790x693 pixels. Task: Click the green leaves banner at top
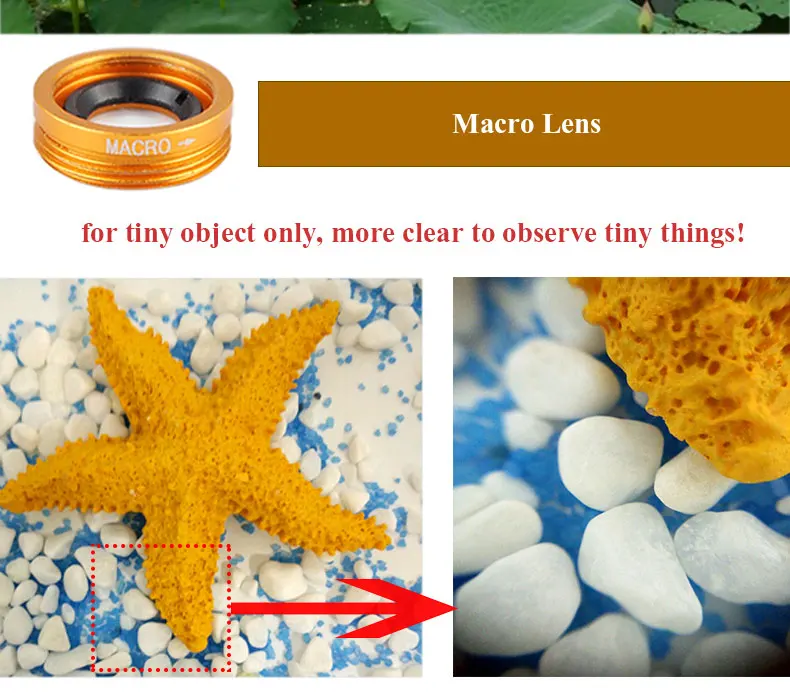pos(395,17)
